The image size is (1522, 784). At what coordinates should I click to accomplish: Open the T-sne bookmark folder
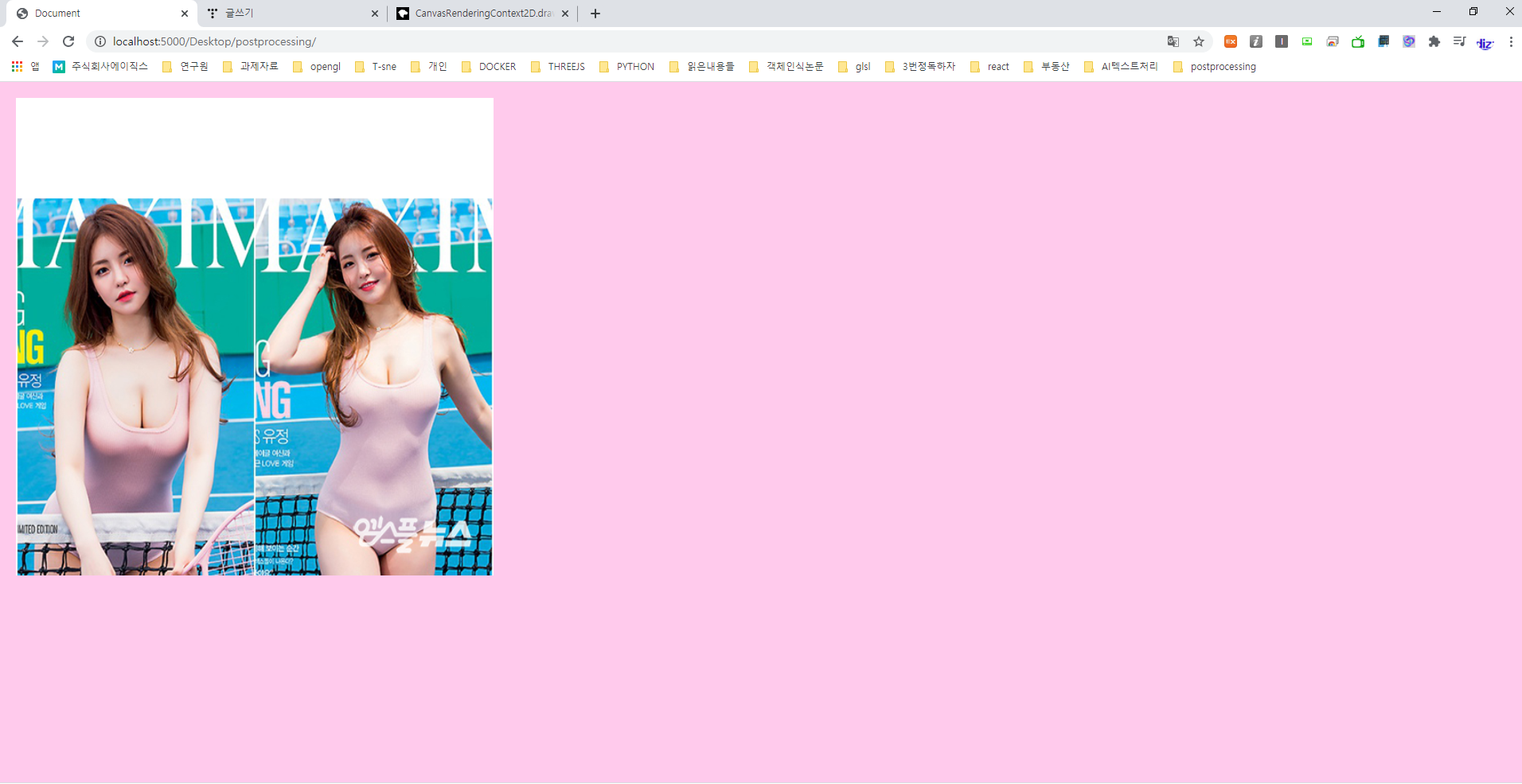pos(376,67)
